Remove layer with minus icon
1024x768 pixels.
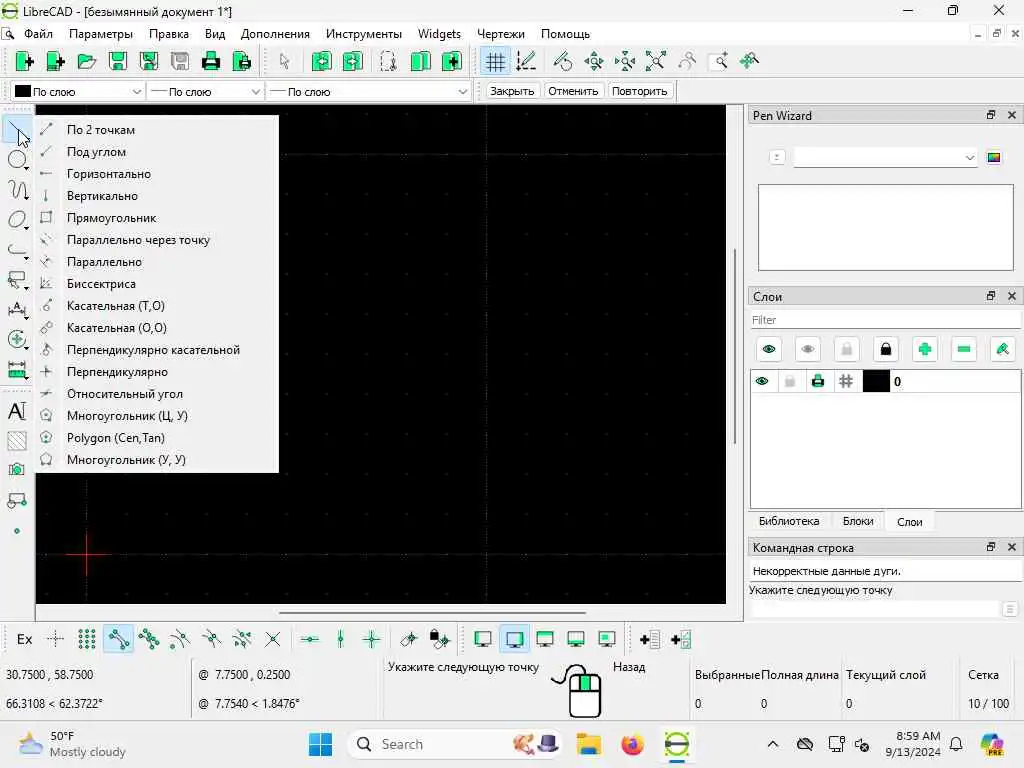(964, 349)
